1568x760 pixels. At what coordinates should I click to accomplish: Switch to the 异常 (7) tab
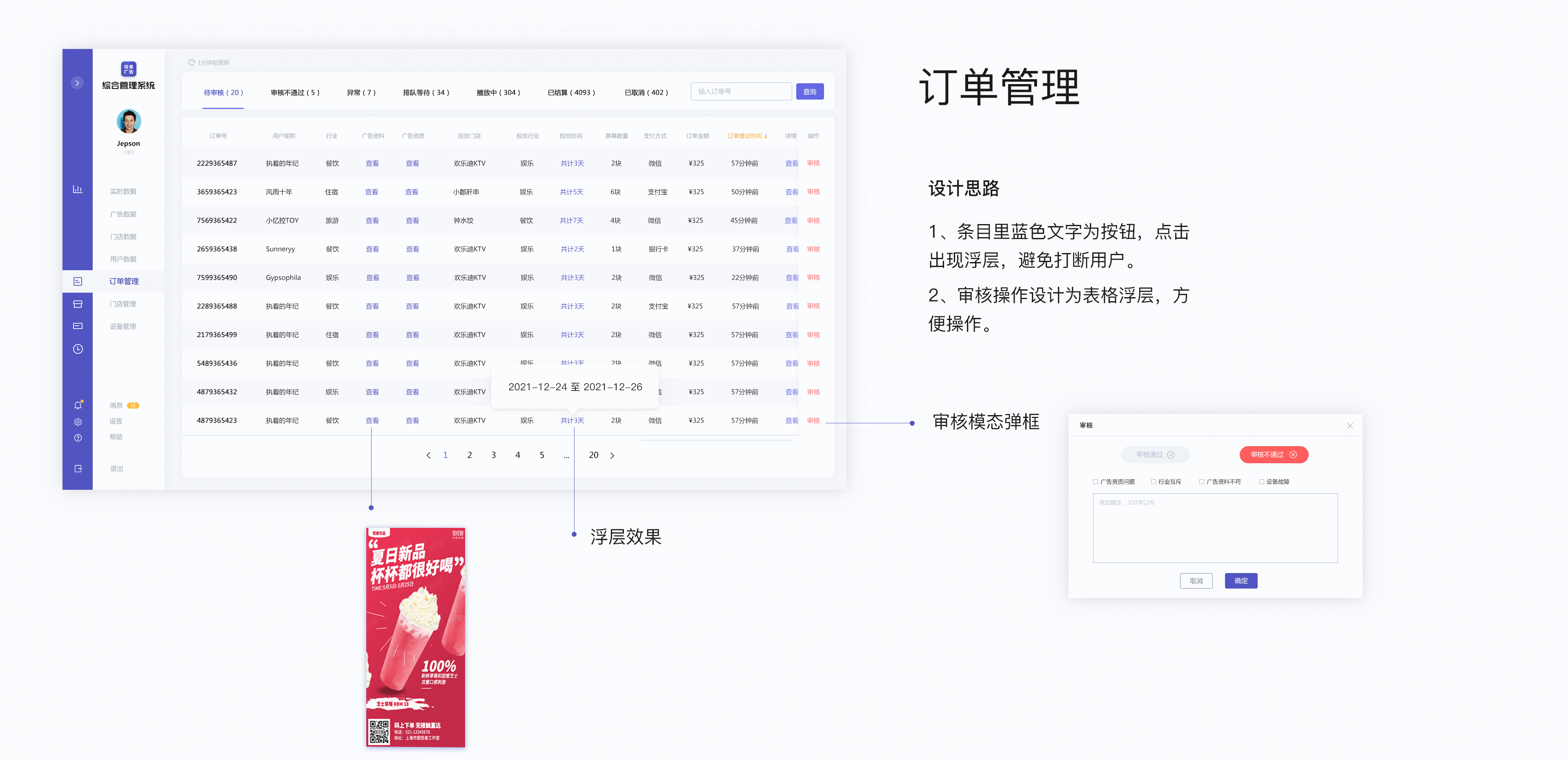361,93
